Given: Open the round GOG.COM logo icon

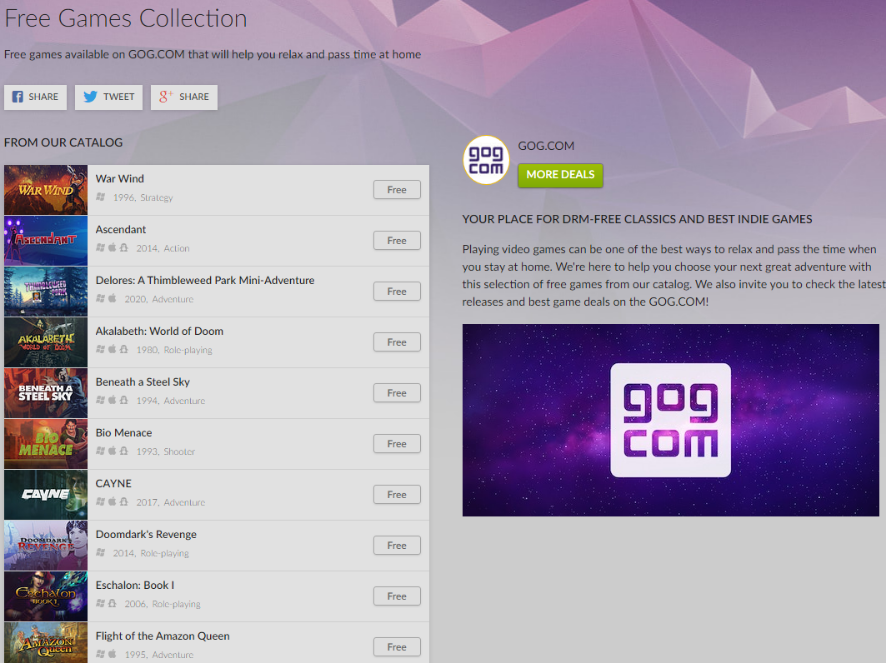Looking at the screenshot, I should tap(486, 160).
